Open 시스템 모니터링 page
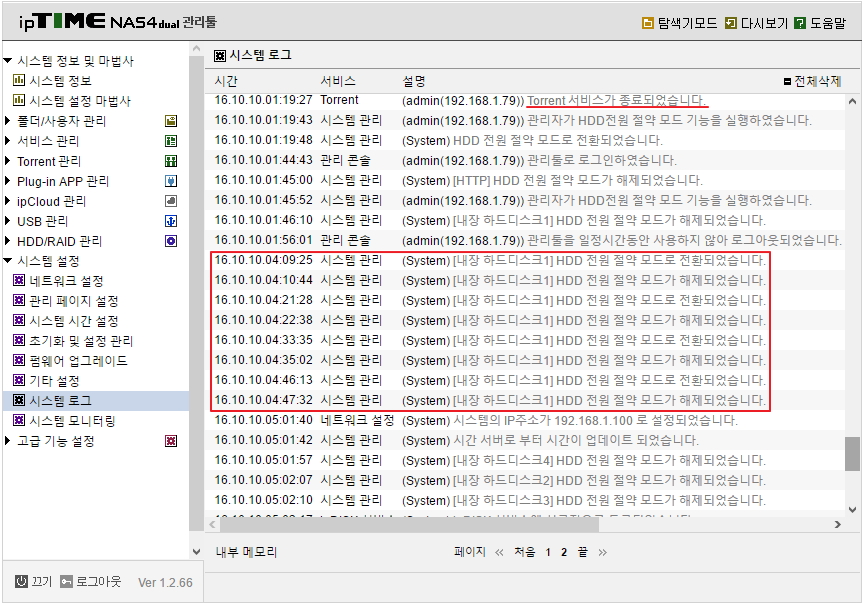Image resolution: width=864 pixels, height=605 pixels. click(x=72, y=421)
